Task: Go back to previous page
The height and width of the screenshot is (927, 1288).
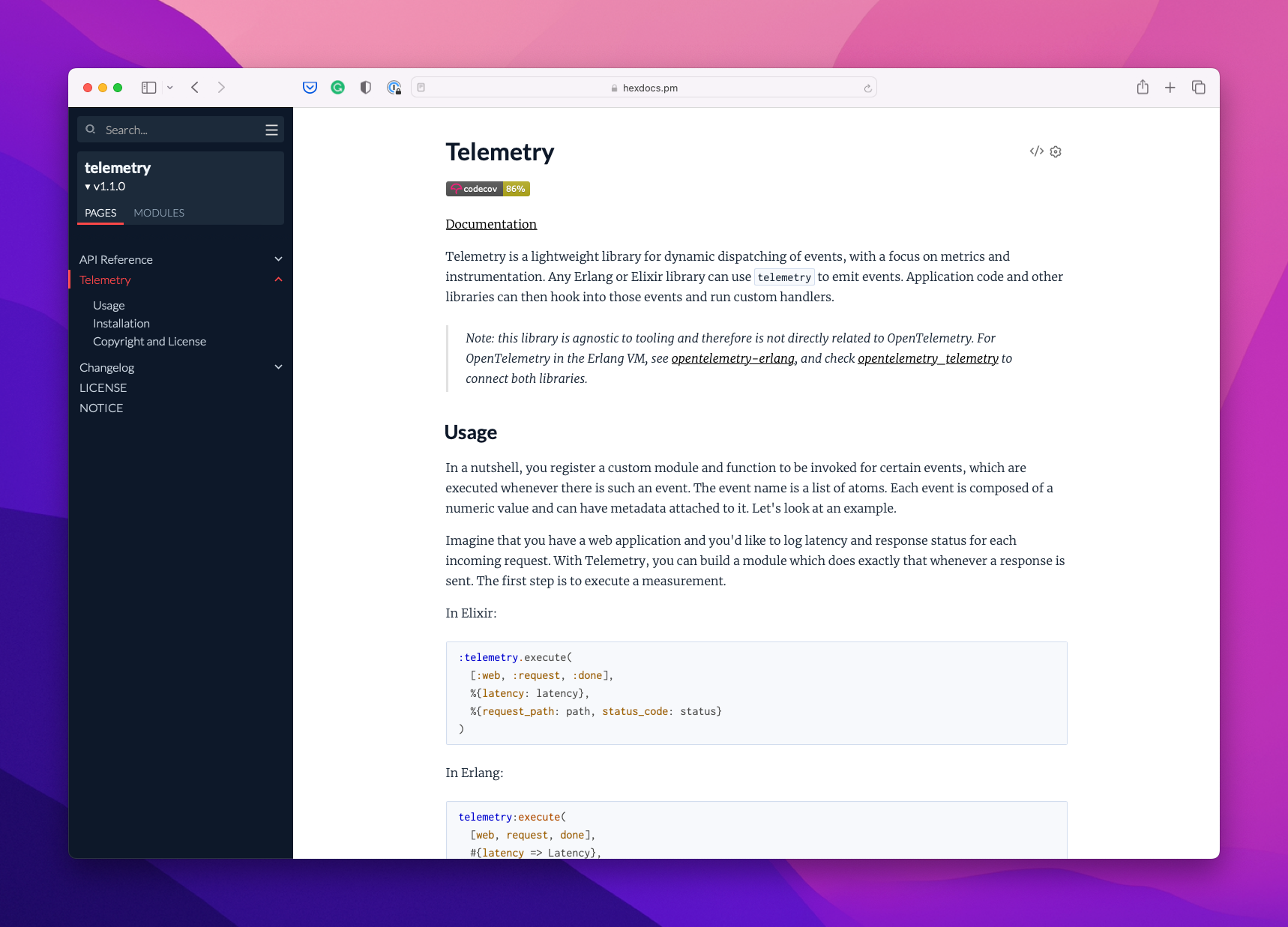Action: (195, 88)
